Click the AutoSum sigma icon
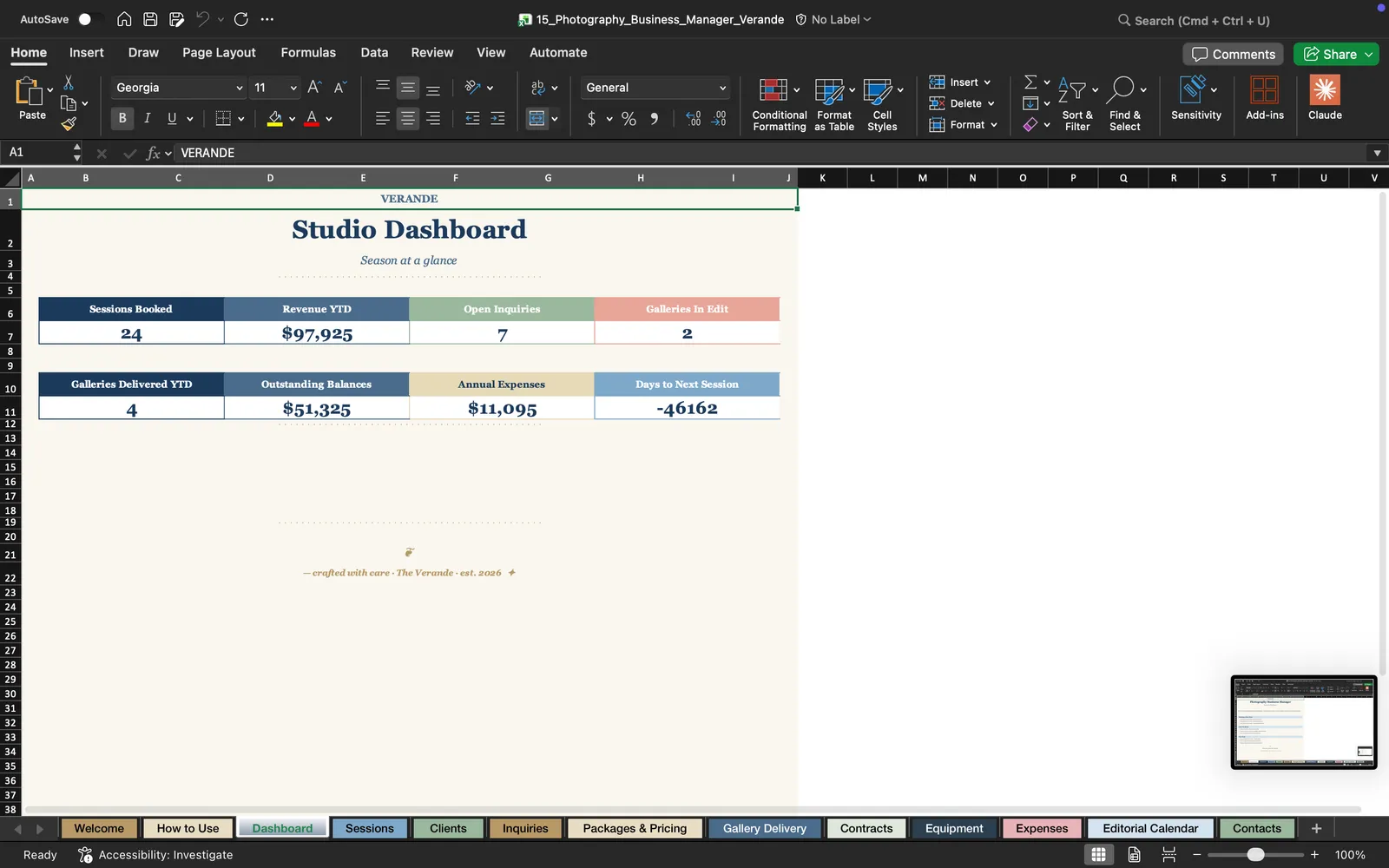The image size is (1389, 868). [x=1030, y=82]
